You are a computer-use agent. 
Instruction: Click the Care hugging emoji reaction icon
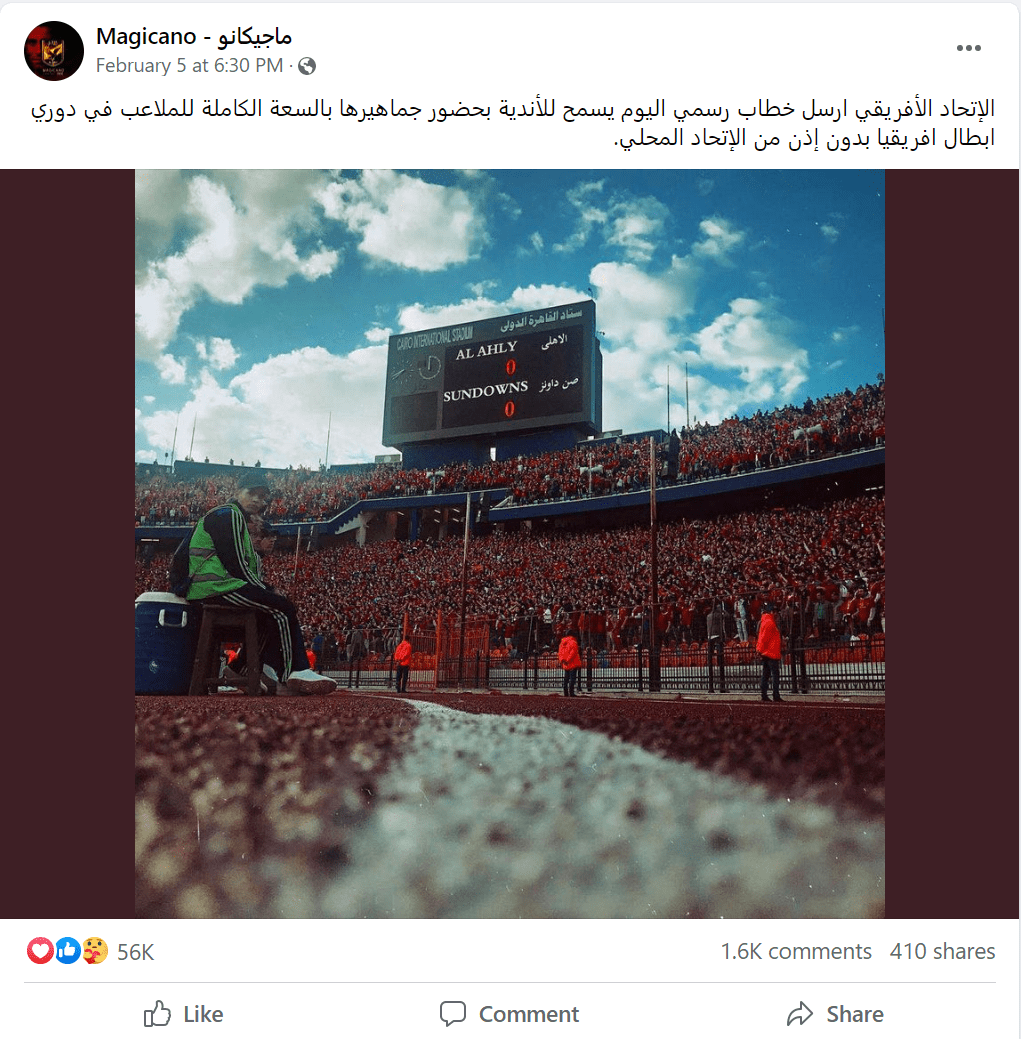(x=95, y=951)
